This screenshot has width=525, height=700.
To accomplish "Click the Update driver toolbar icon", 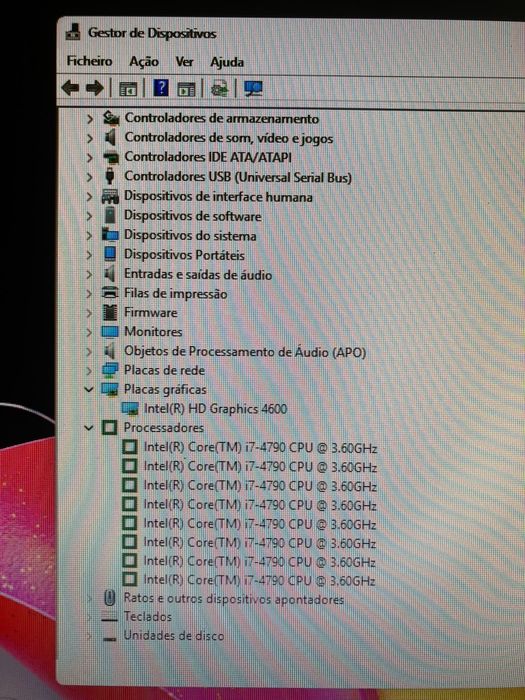I will coord(220,88).
